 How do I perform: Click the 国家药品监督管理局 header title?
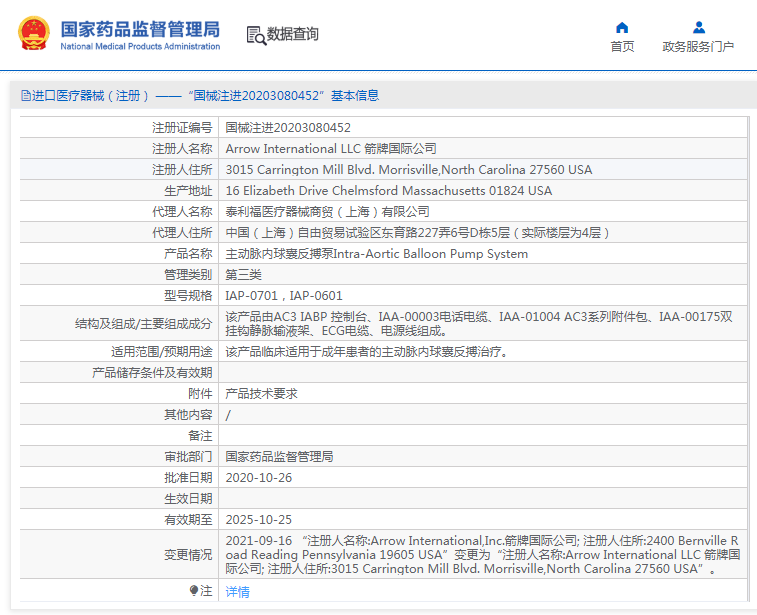(140, 29)
